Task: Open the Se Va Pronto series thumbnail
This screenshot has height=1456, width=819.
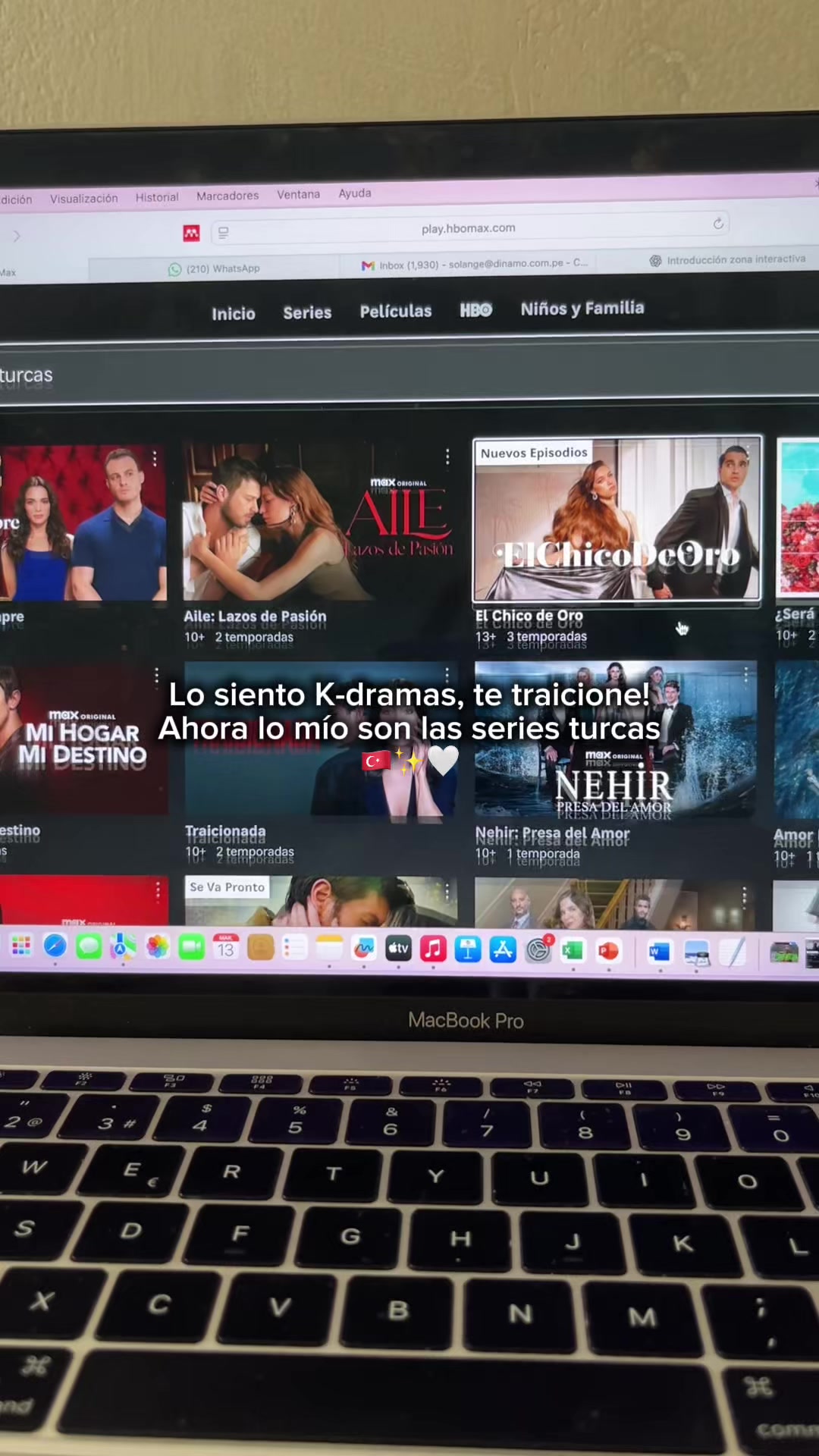Action: coord(321,901)
